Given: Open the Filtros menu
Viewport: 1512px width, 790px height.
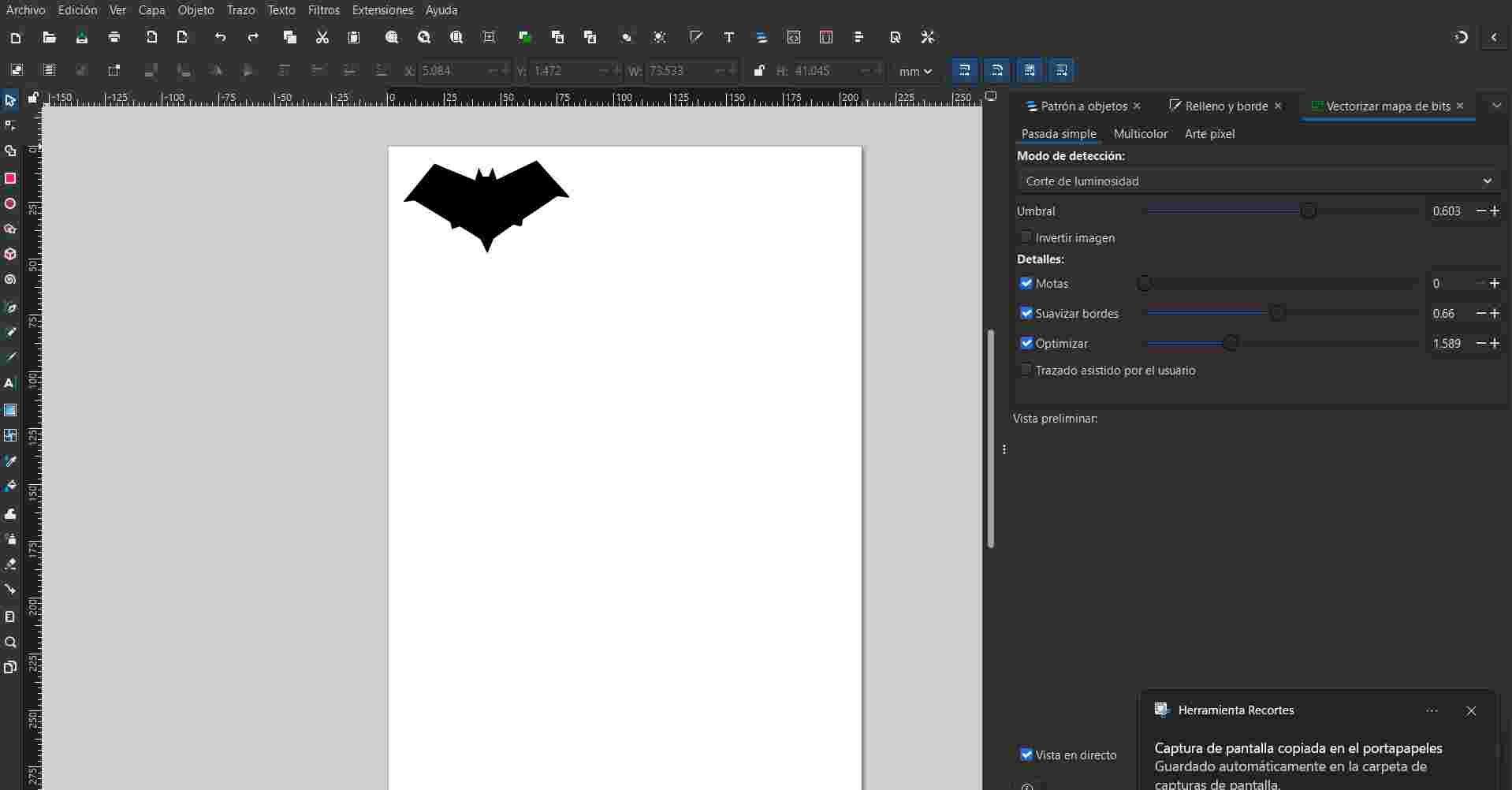Looking at the screenshot, I should coord(323,10).
